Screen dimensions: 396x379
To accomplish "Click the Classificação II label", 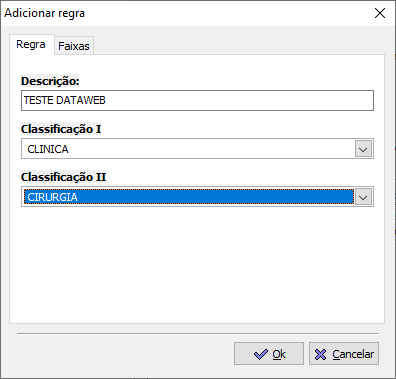I will coord(63,177).
